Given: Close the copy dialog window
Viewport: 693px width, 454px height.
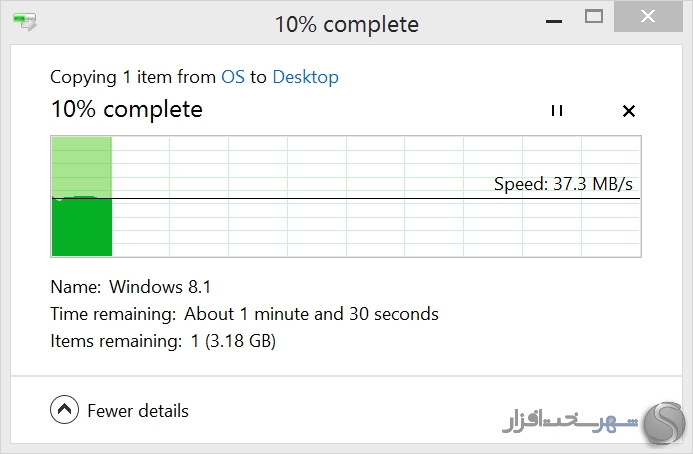Looking at the screenshot, I should 648,16.
